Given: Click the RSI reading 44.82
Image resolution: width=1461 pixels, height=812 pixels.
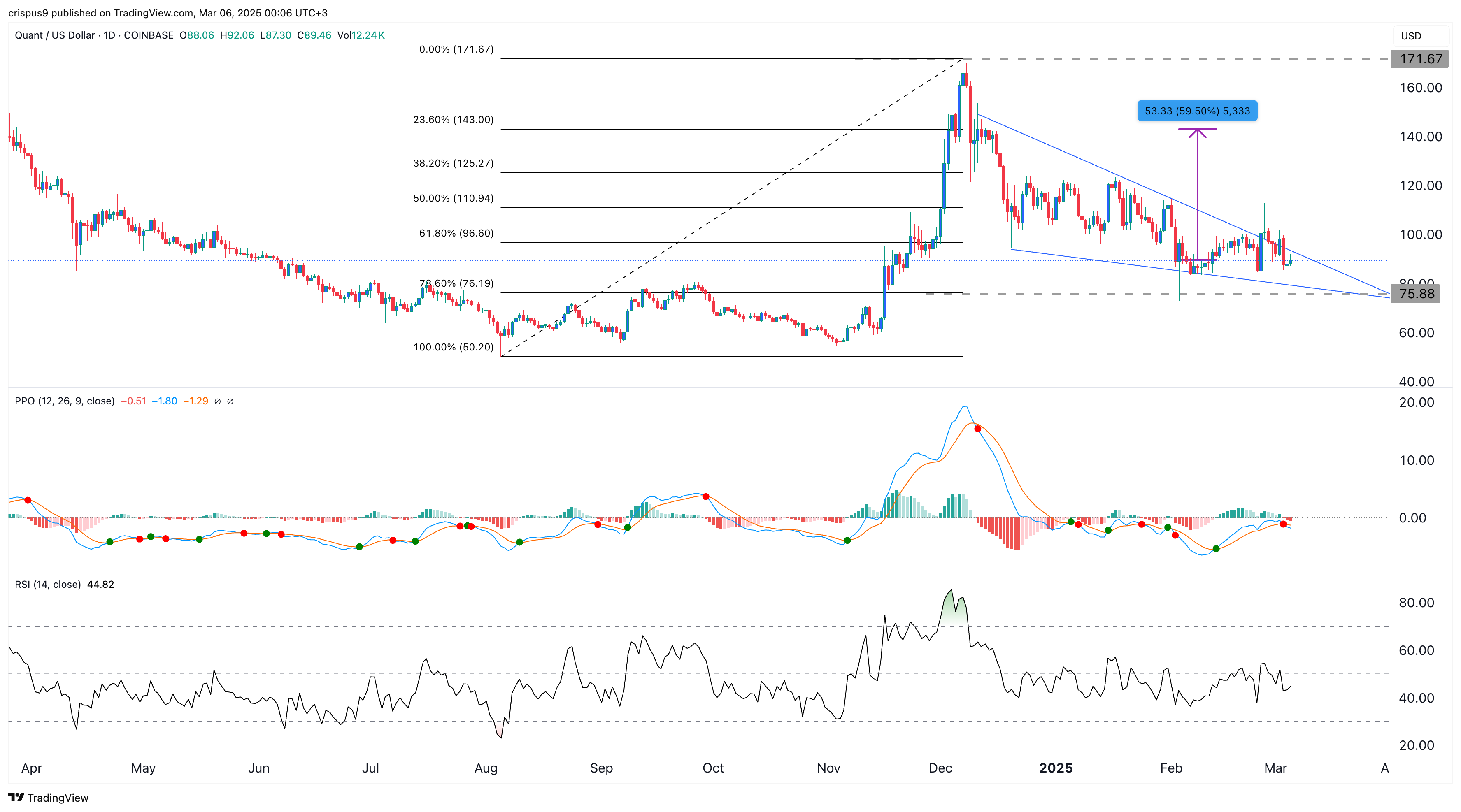Looking at the screenshot, I should click(100, 584).
